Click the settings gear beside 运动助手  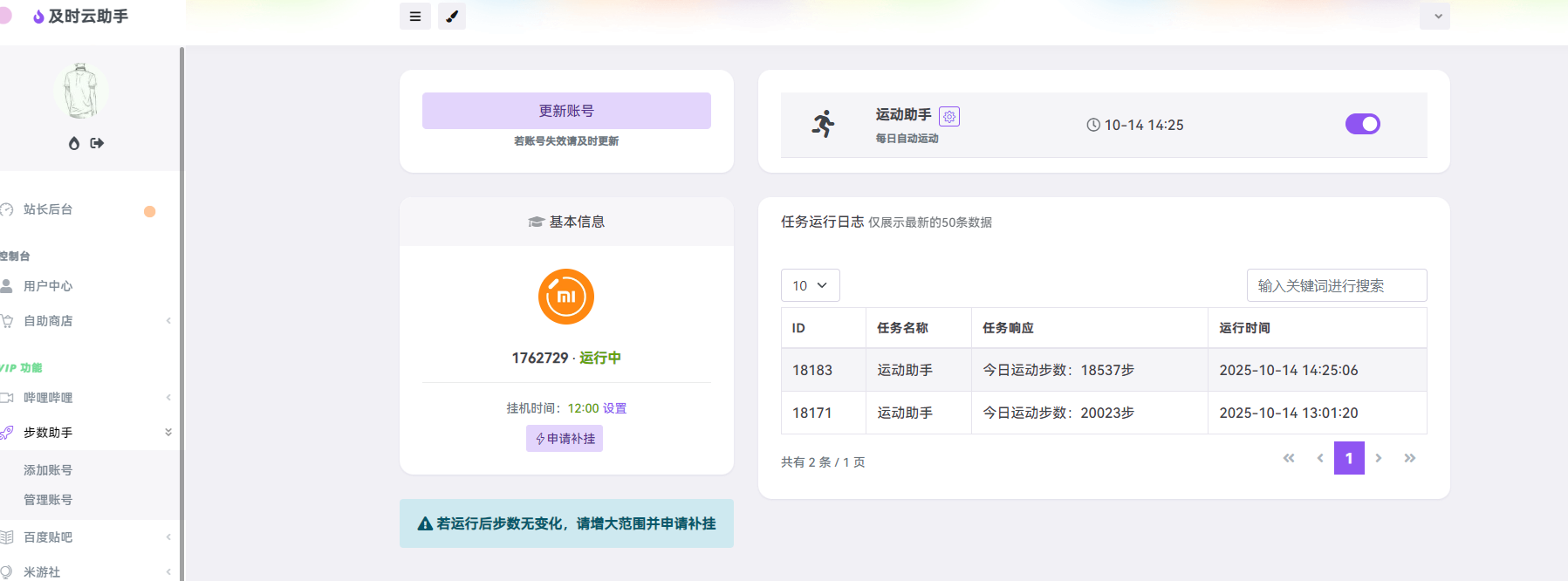click(949, 116)
